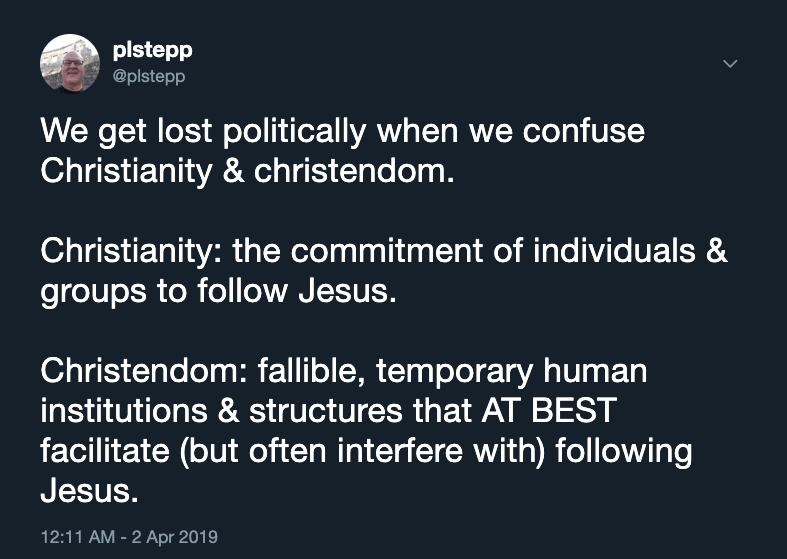Click the "Christianity & christendom." line
787x559 pixels.
247,171
